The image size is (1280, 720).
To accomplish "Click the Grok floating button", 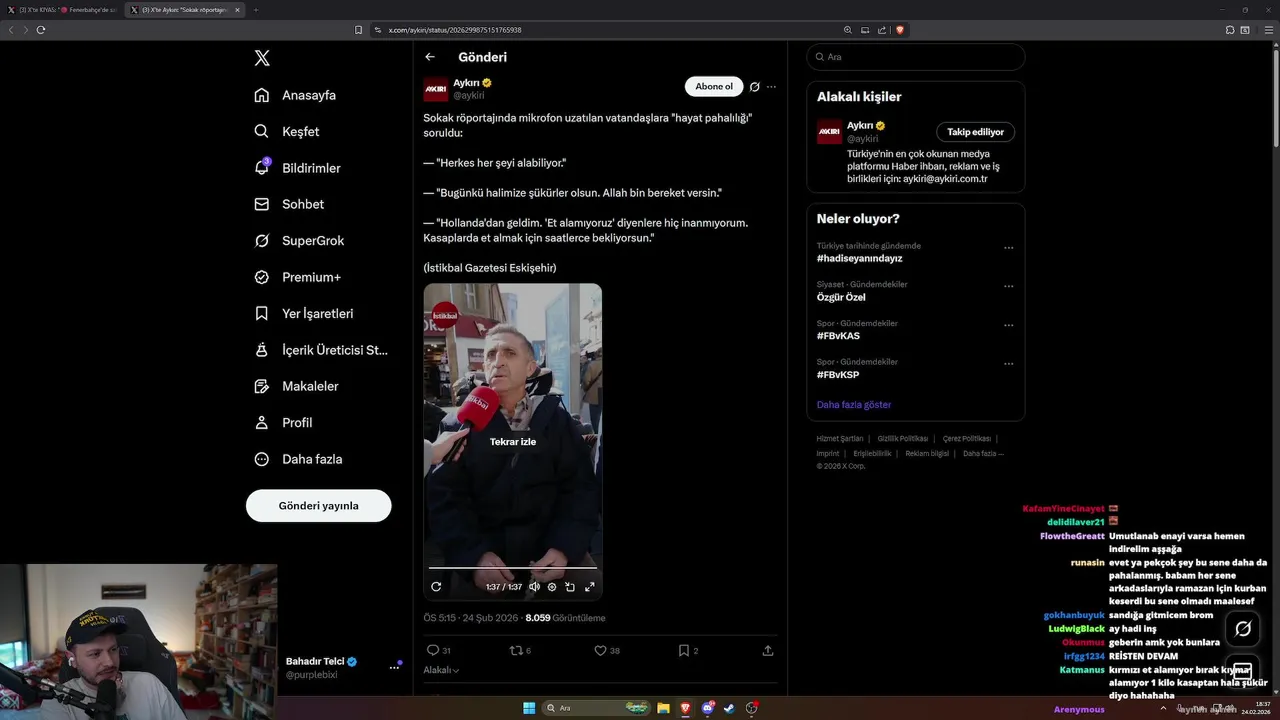I will point(1243,629).
